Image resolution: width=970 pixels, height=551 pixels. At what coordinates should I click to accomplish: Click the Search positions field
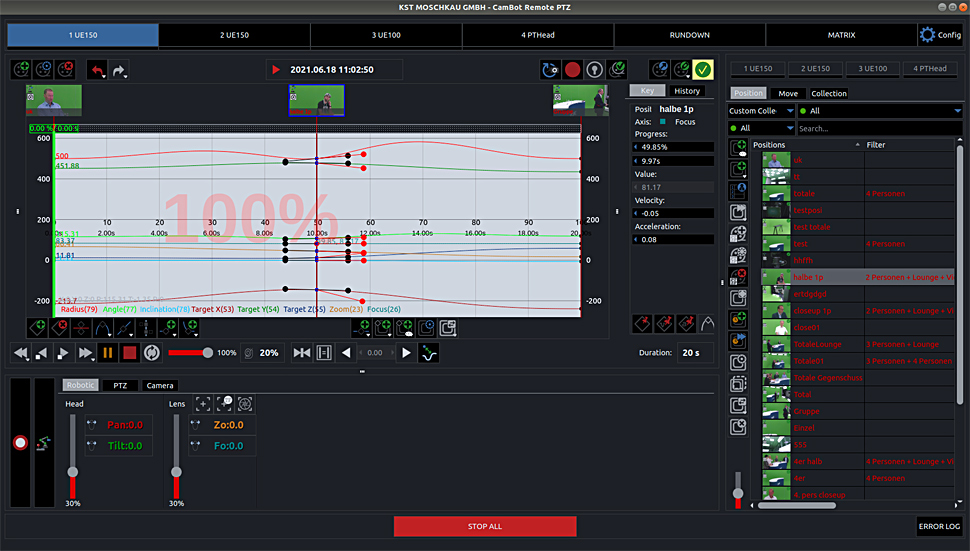click(879, 129)
